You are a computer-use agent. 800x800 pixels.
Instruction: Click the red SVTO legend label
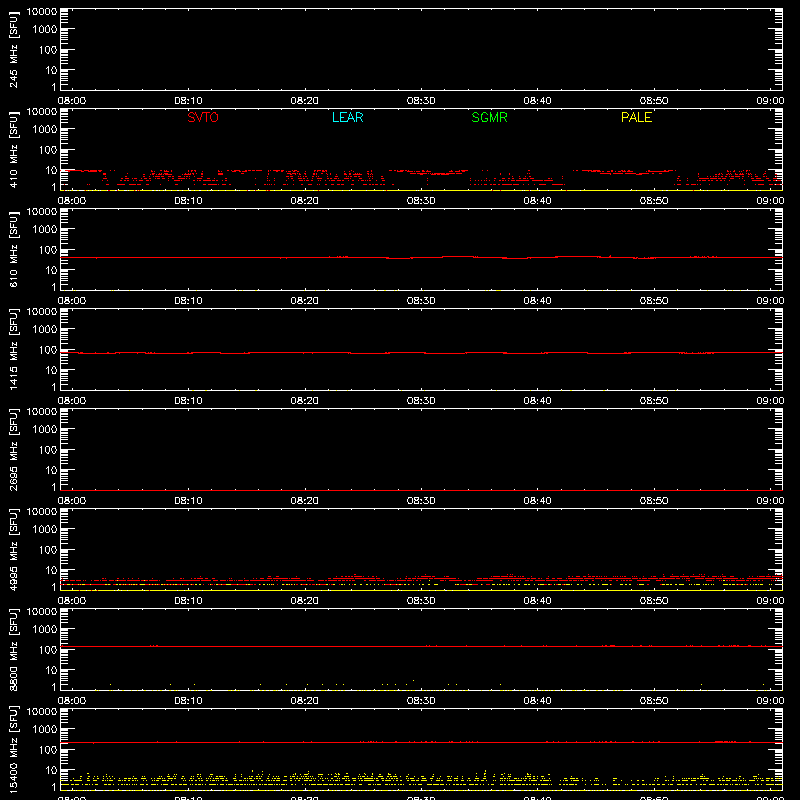click(x=203, y=117)
